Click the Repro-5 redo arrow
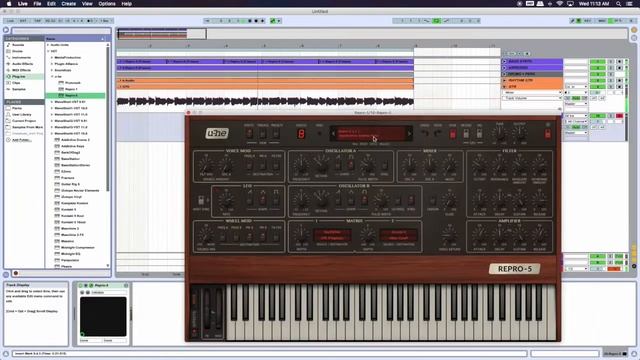This screenshot has height=360, width=640. pyautogui.click(x=438, y=133)
